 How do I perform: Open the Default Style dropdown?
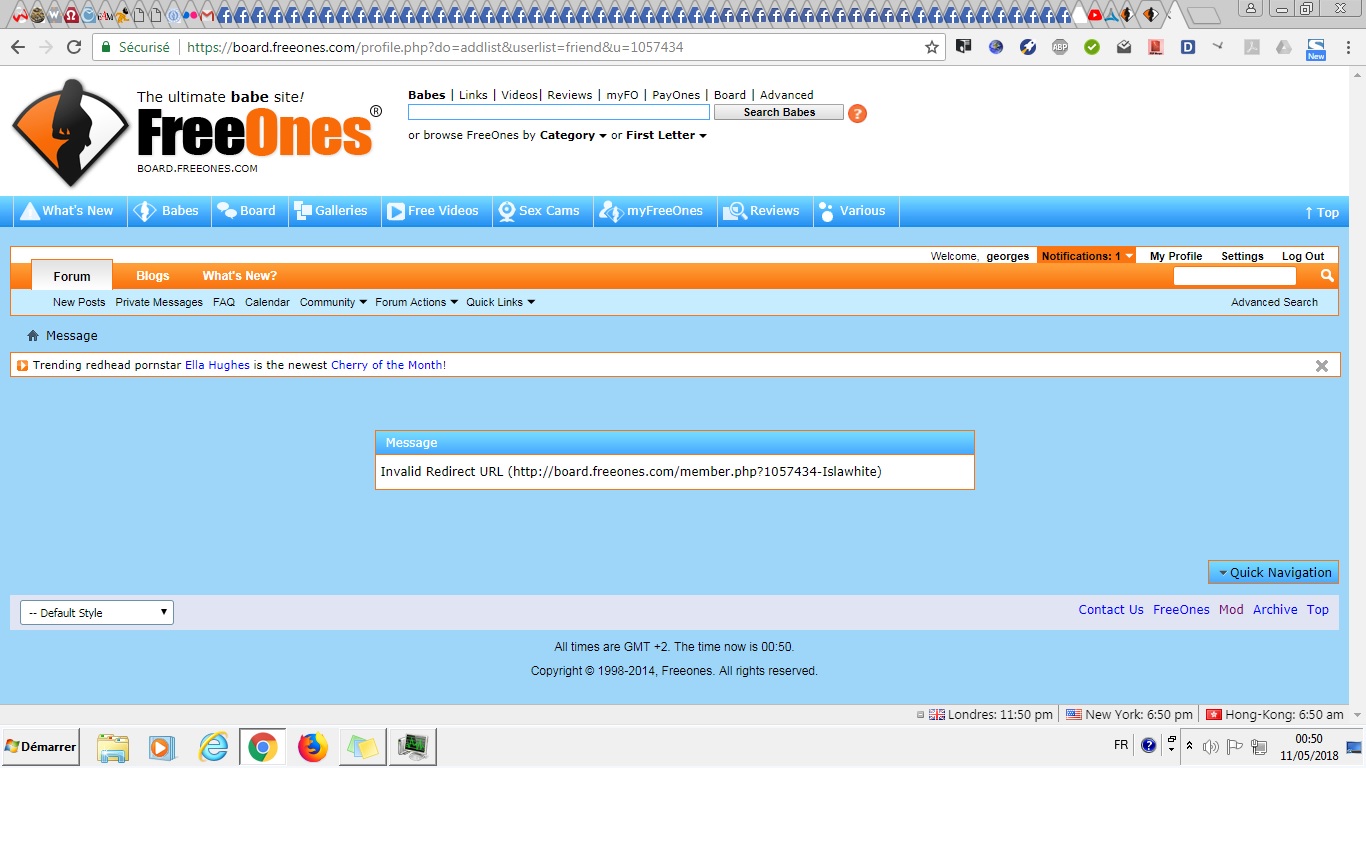(x=97, y=613)
